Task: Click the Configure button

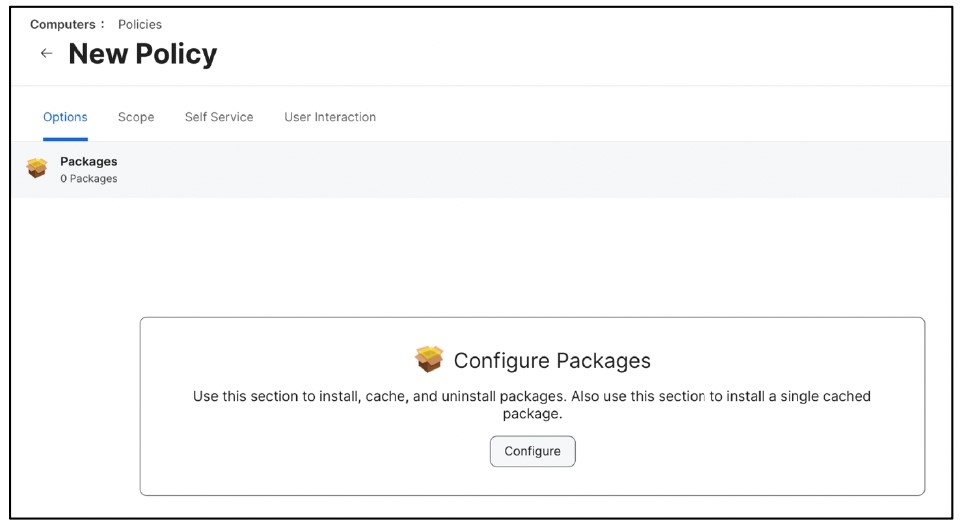Action: pyautogui.click(x=533, y=451)
